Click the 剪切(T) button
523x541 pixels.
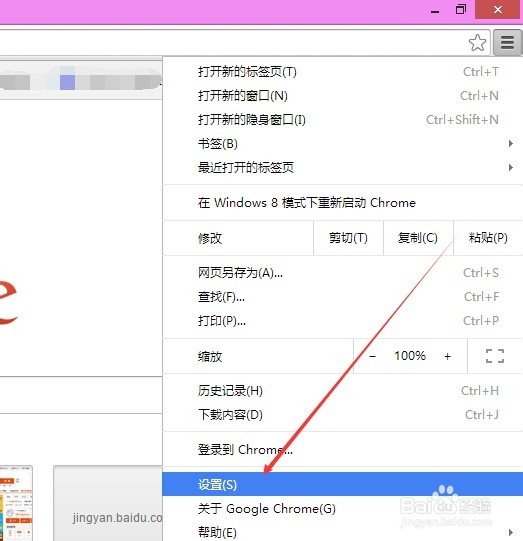(348, 238)
